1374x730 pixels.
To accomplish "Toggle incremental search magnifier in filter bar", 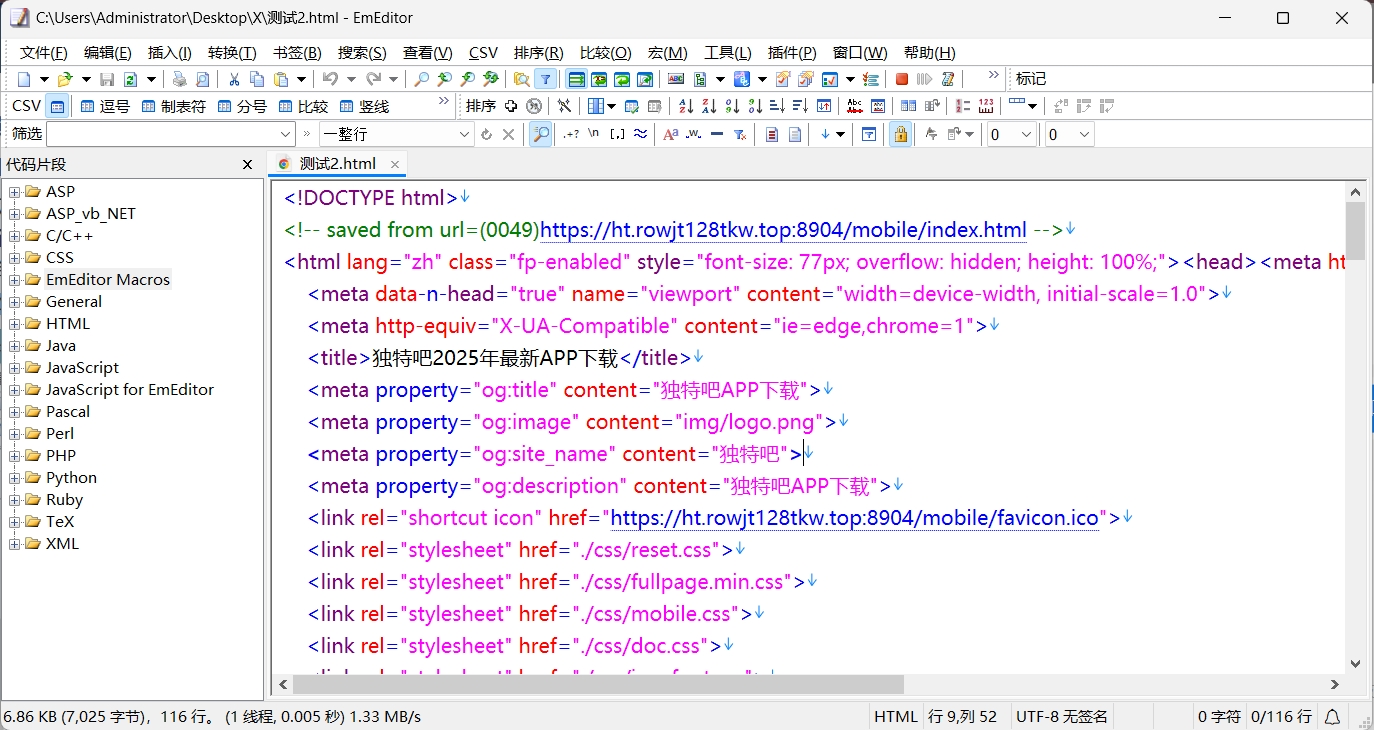I will [540, 134].
